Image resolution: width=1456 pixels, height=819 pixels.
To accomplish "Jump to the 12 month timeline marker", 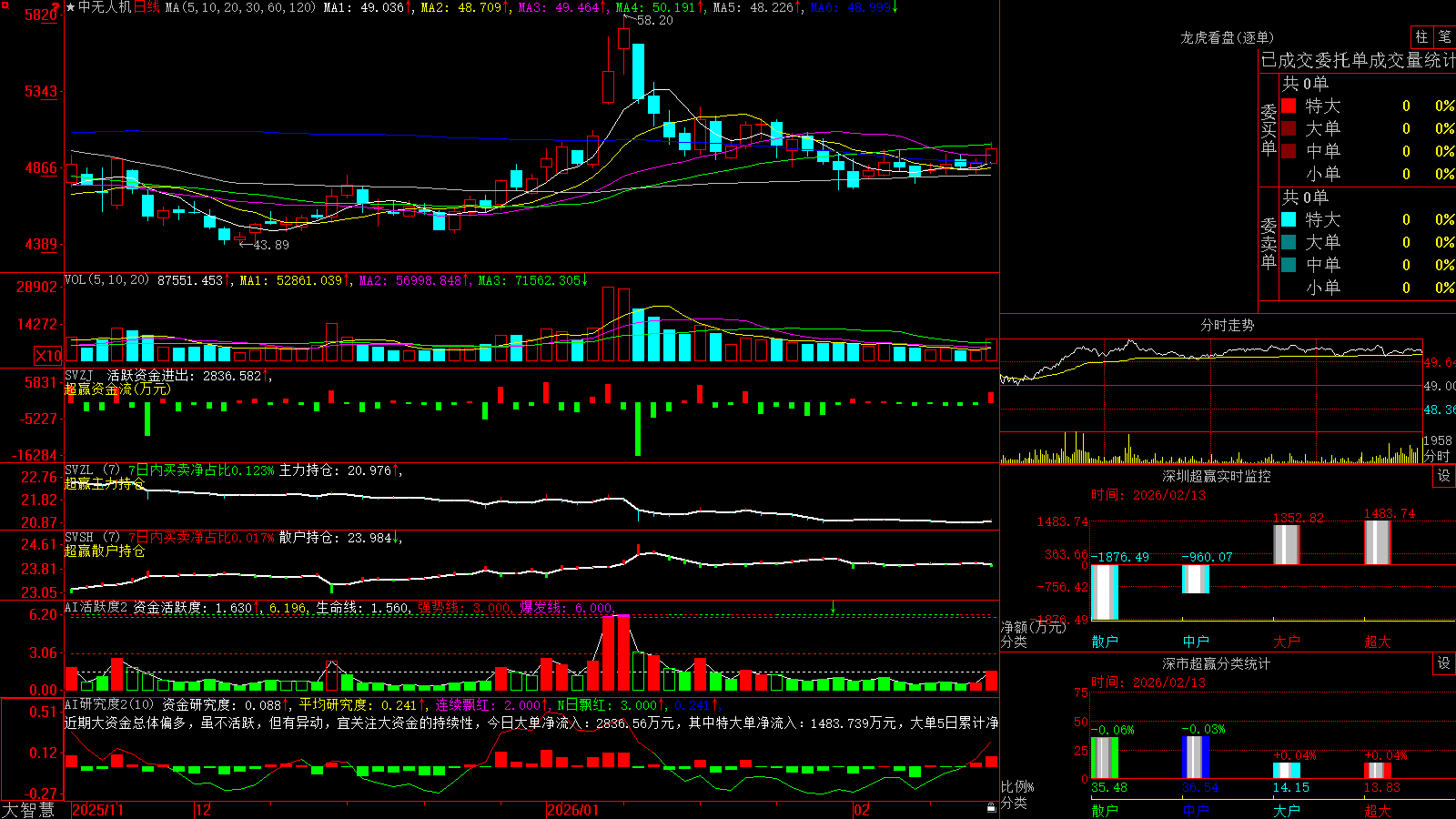I will click(204, 810).
